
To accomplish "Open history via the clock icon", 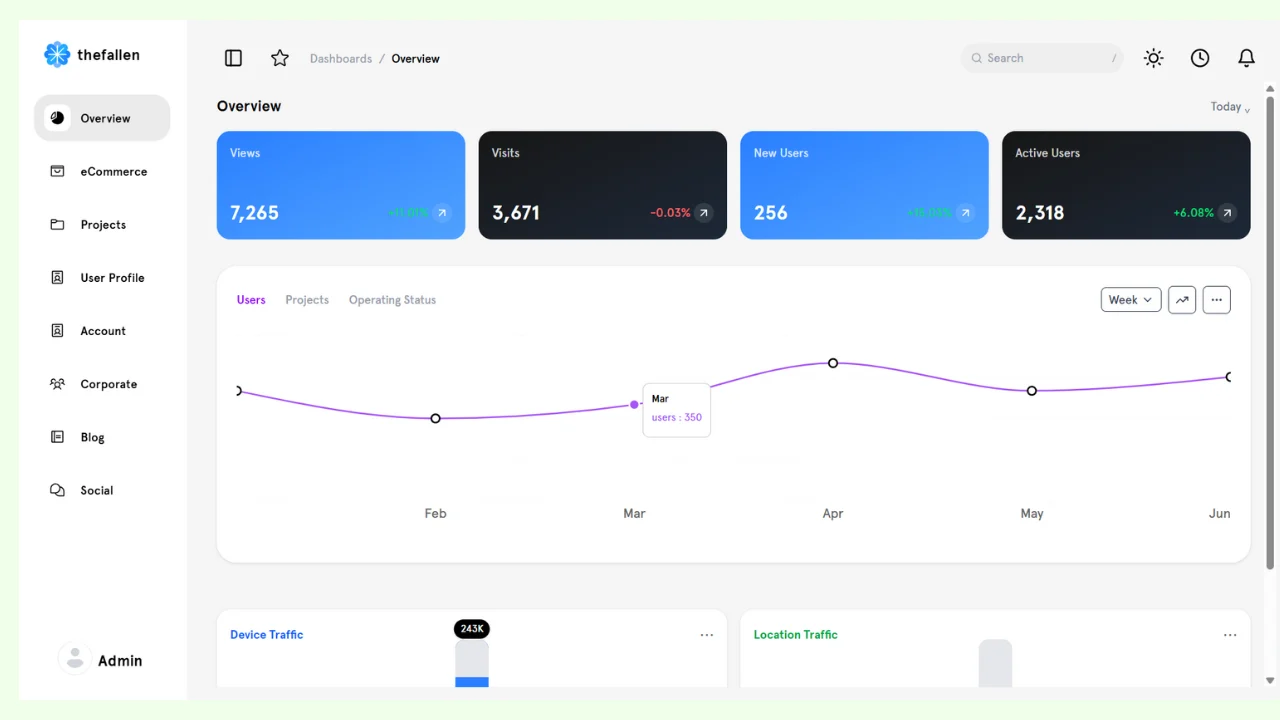I will point(1200,58).
